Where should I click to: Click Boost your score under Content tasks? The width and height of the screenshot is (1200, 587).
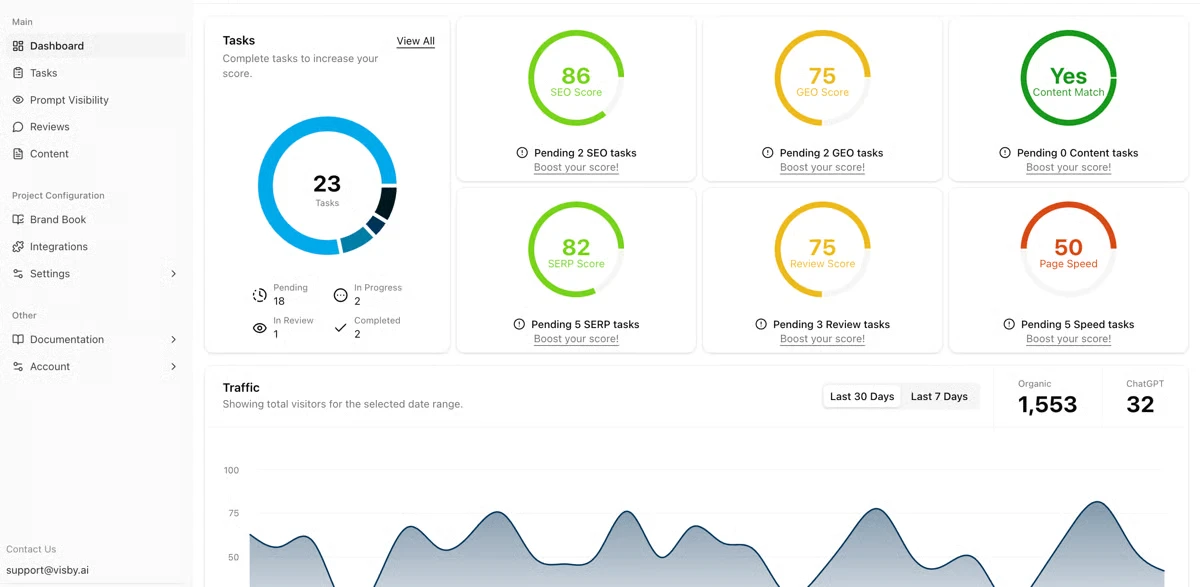tap(1068, 168)
